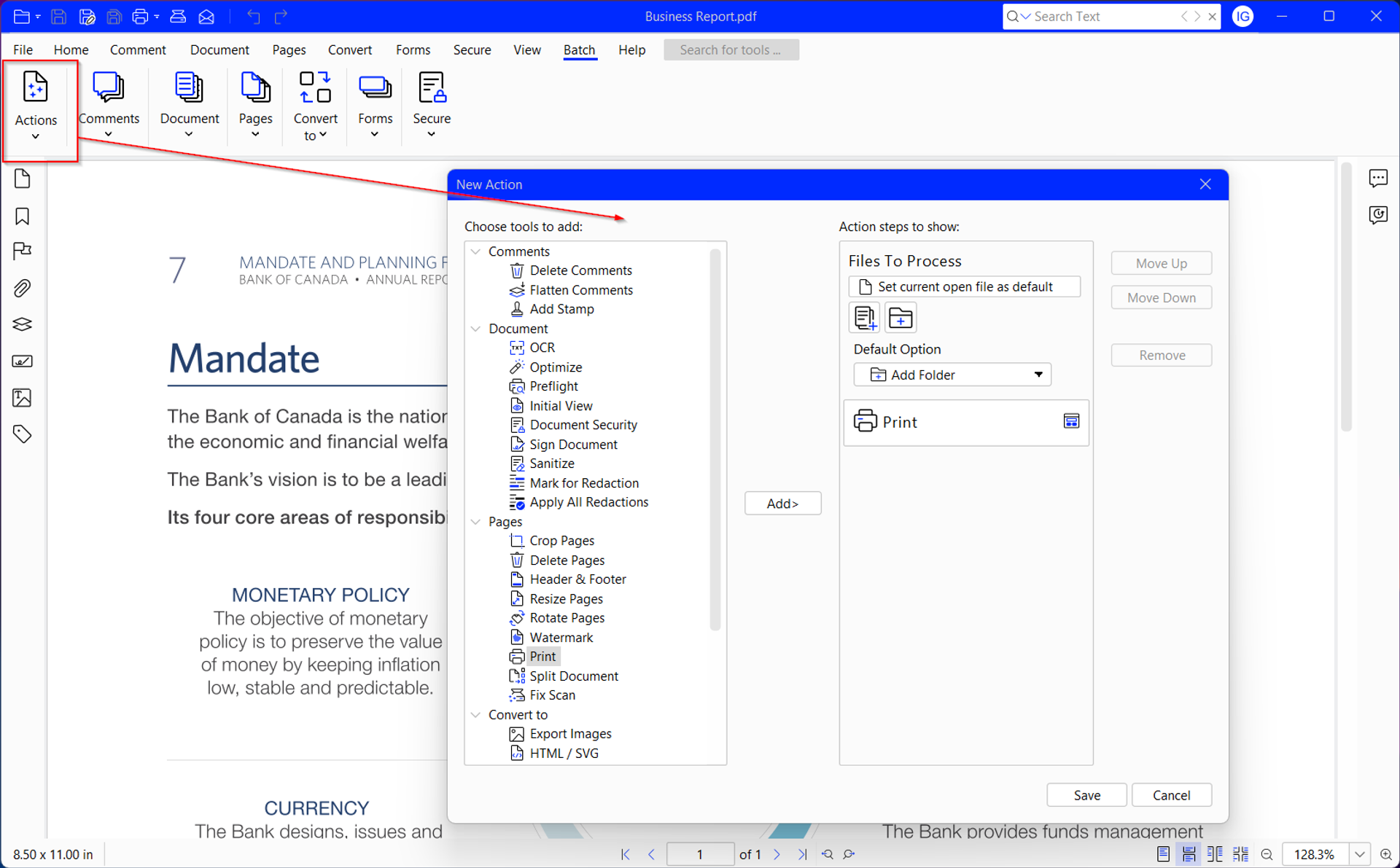
Task: Select OCR in the tools tree
Action: (x=542, y=348)
